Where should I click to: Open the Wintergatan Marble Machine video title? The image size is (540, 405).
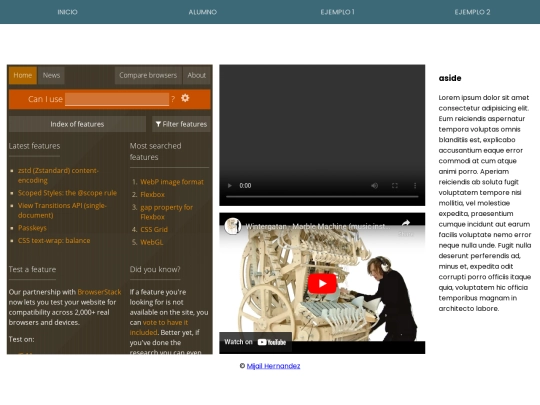318,227
